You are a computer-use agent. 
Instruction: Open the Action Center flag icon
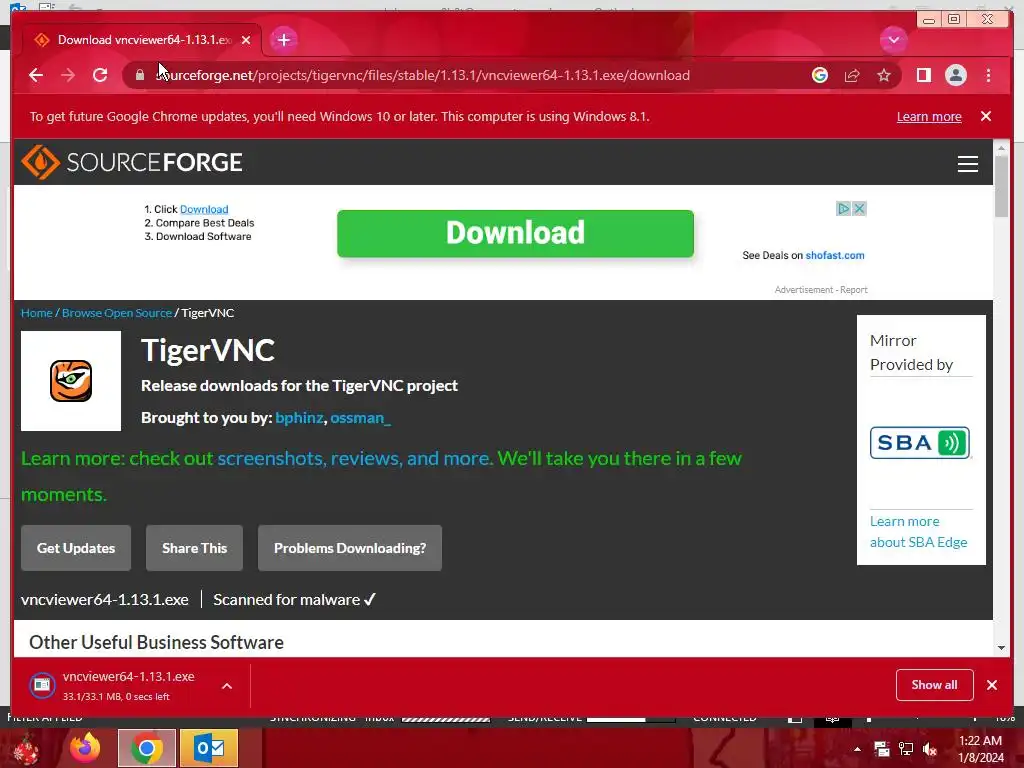click(x=882, y=749)
